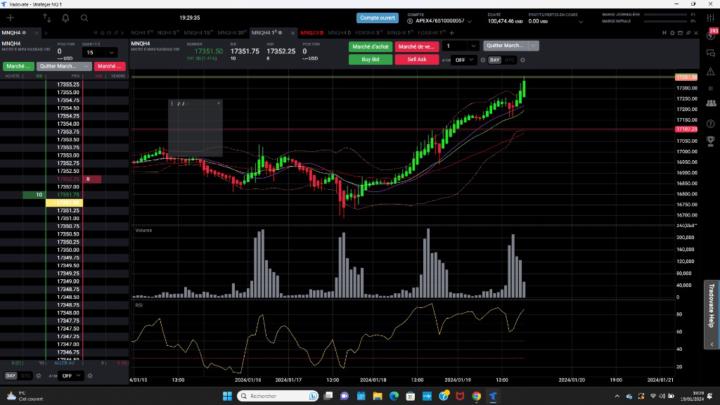Image resolution: width=720 pixels, height=405 pixels.
Task: Open Task View from the taskbar
Action: (x=328, y=396)
